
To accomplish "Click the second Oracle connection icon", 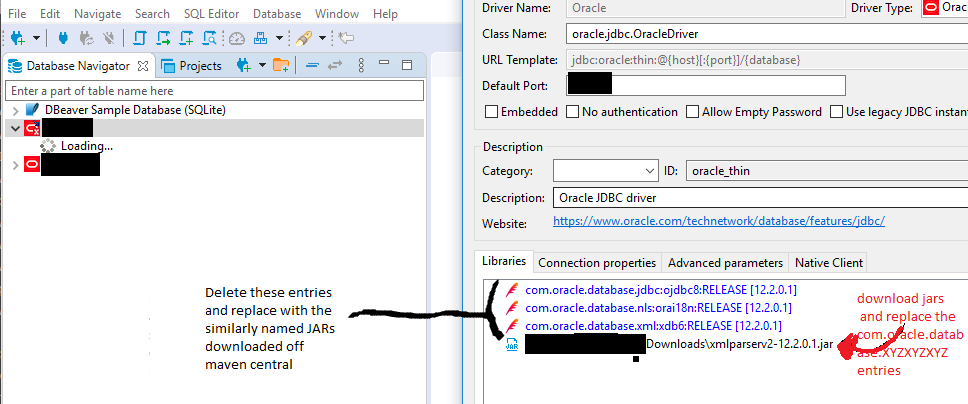I will 31,165.
